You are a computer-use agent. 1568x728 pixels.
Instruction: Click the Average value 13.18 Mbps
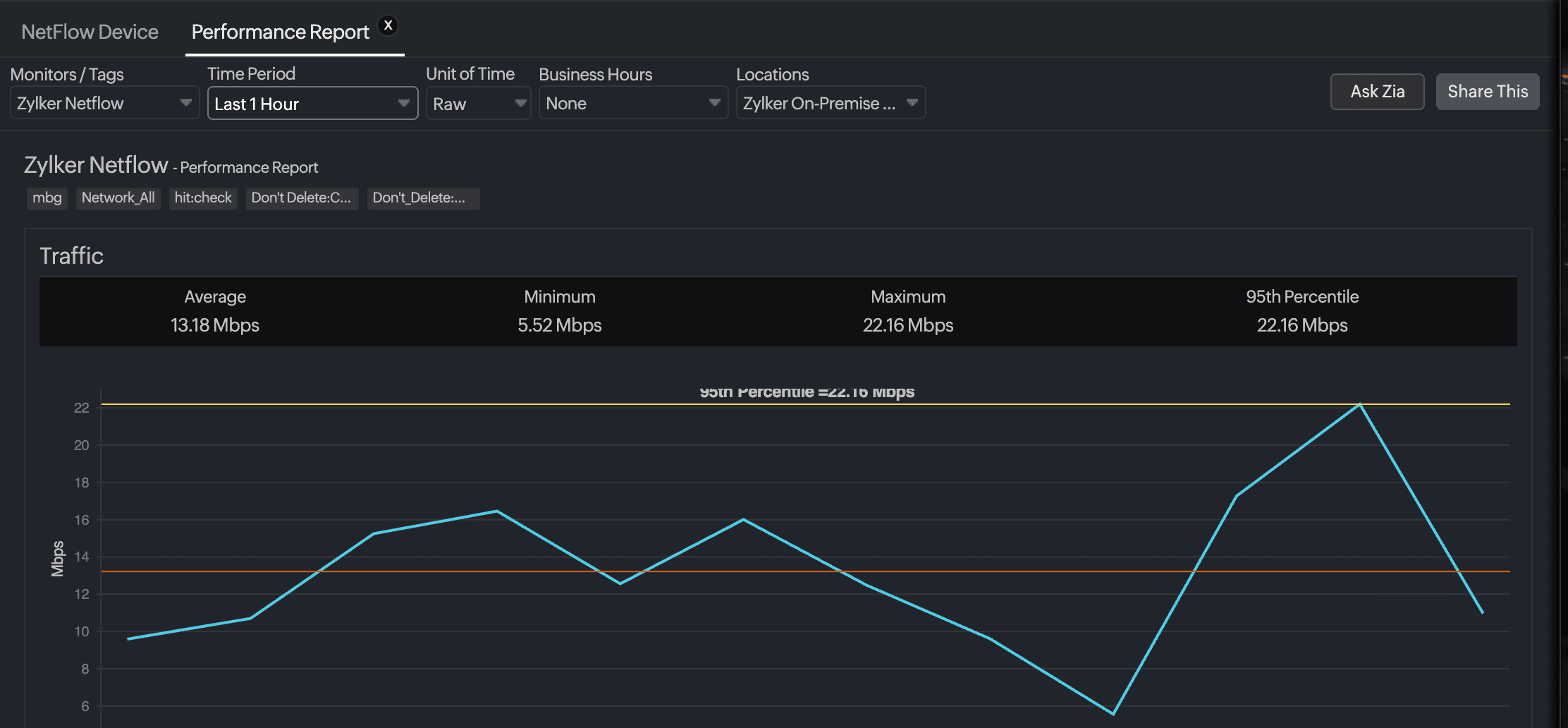click(x=215, y=325)
